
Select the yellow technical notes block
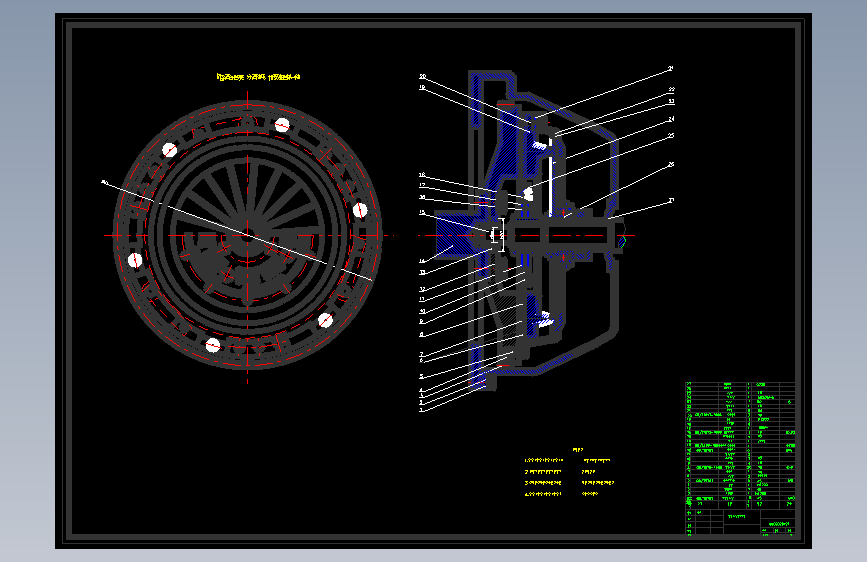click(569, 472)
